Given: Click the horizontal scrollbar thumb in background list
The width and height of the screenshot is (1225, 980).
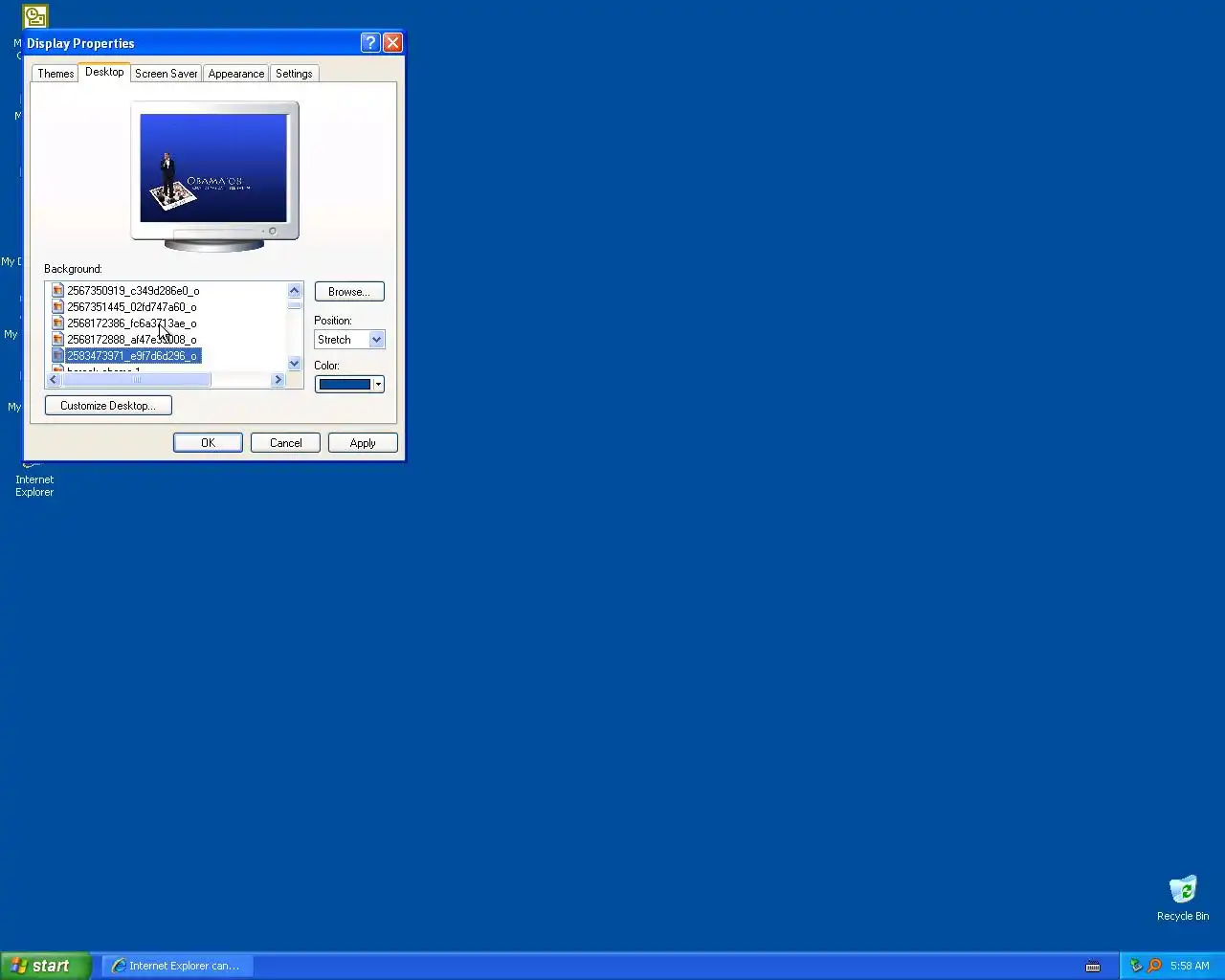Looking at the screenshot, I should [136, 380].
